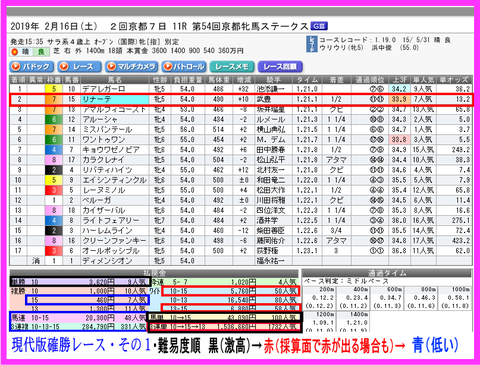Select green frame 6 swatch for アルーシャ
480x365 pixels.
point(54,119)
